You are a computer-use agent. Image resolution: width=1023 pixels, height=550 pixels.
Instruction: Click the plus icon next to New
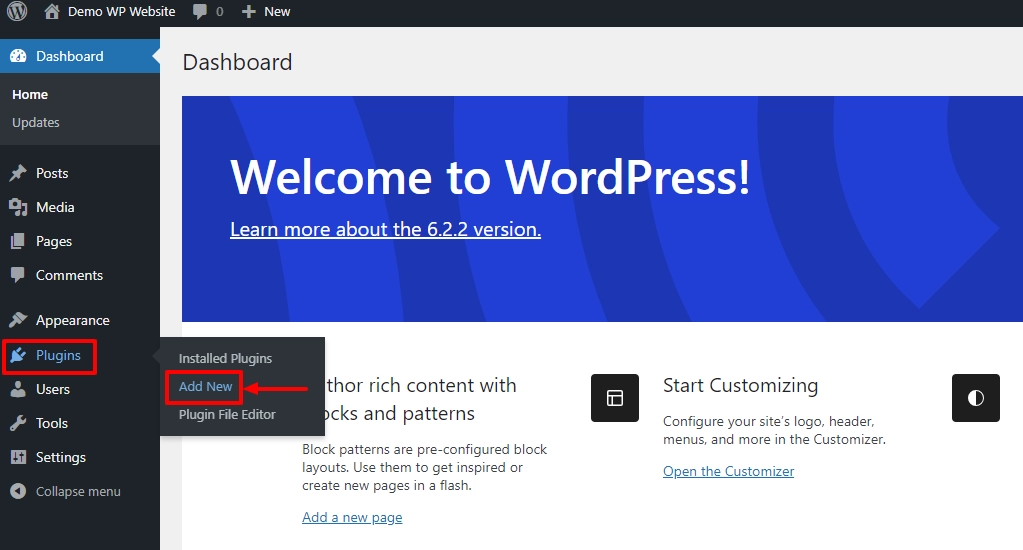249,12
